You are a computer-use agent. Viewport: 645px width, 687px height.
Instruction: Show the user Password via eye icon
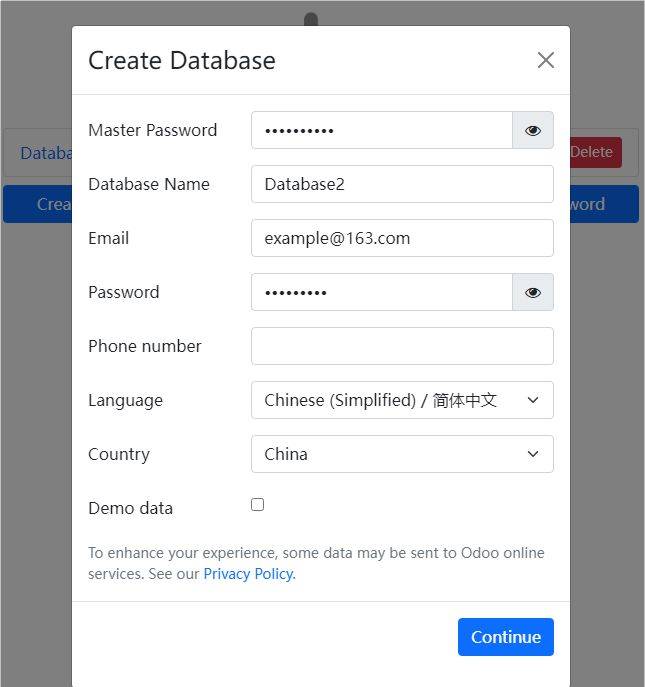[532, 292]
